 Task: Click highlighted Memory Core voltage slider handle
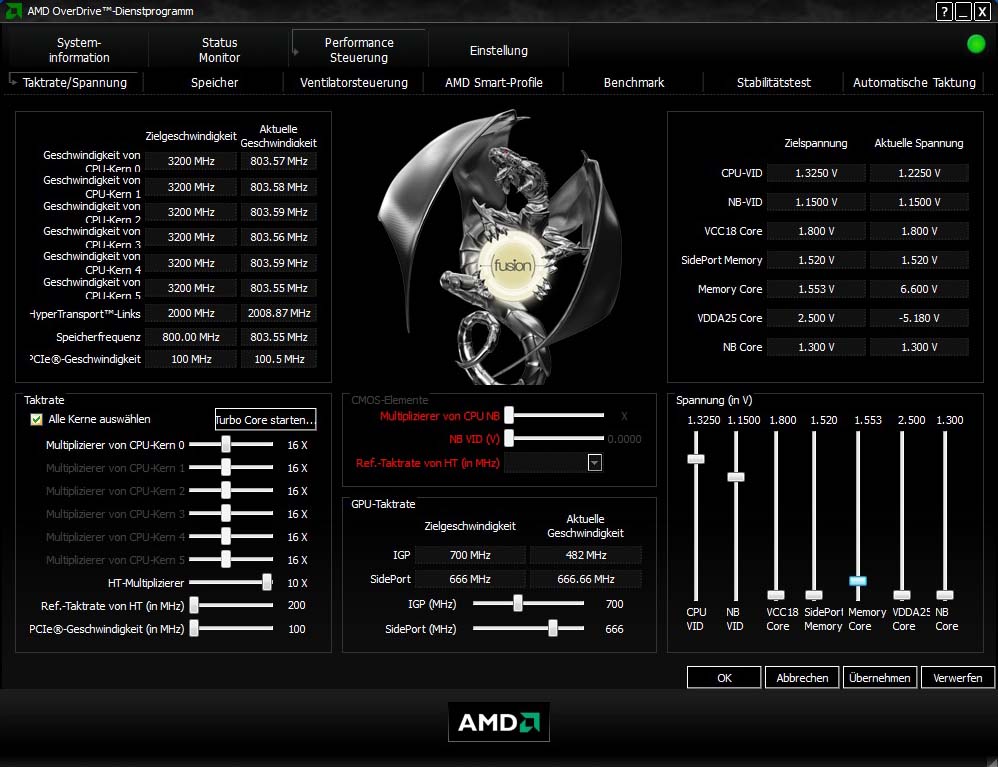tap(858, 581)
